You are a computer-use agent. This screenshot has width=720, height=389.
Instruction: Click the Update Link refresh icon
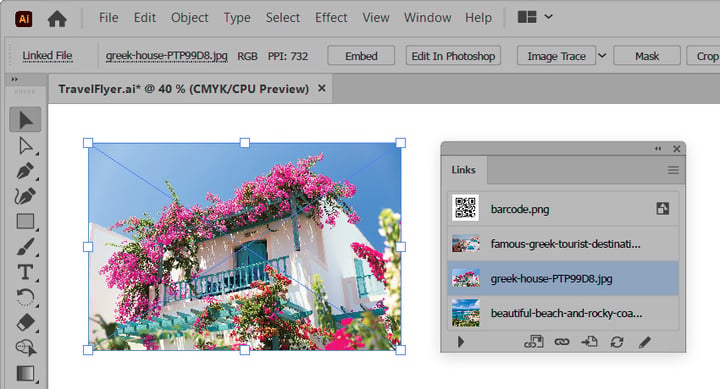click(x=617, y=342)
